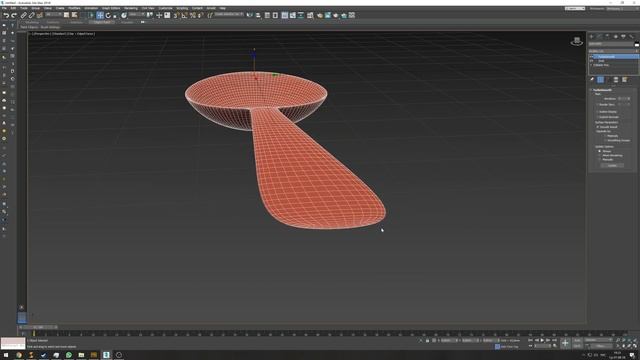Open the Schematic View icon
This screenshot has width=640, height=360.
coord(301,15)
